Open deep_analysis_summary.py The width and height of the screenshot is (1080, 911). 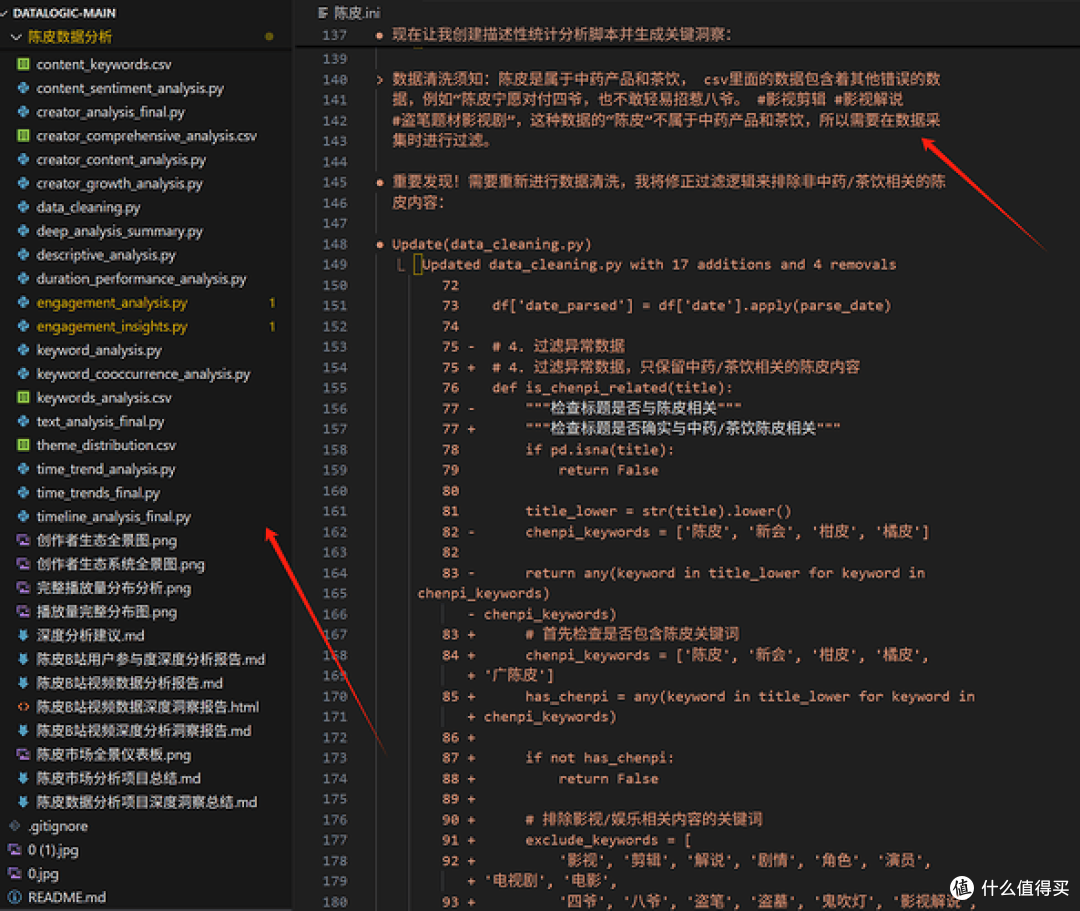119,231
